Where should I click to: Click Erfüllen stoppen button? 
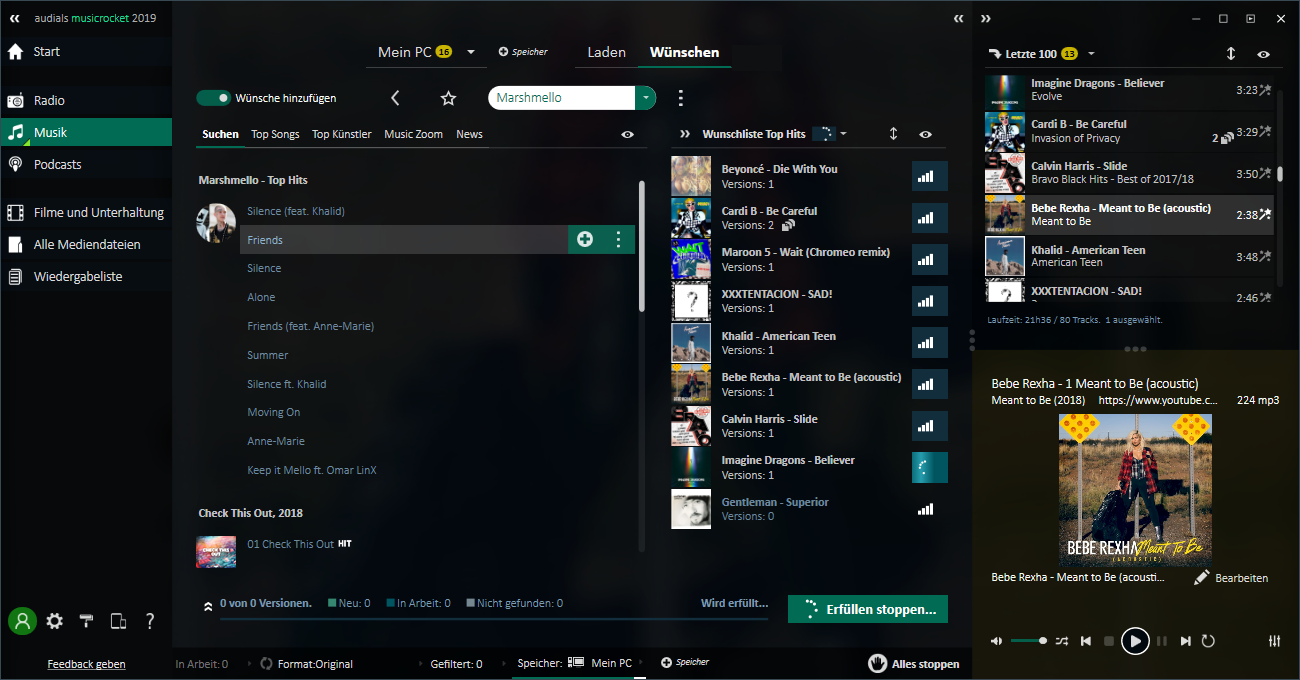[867, 609]
